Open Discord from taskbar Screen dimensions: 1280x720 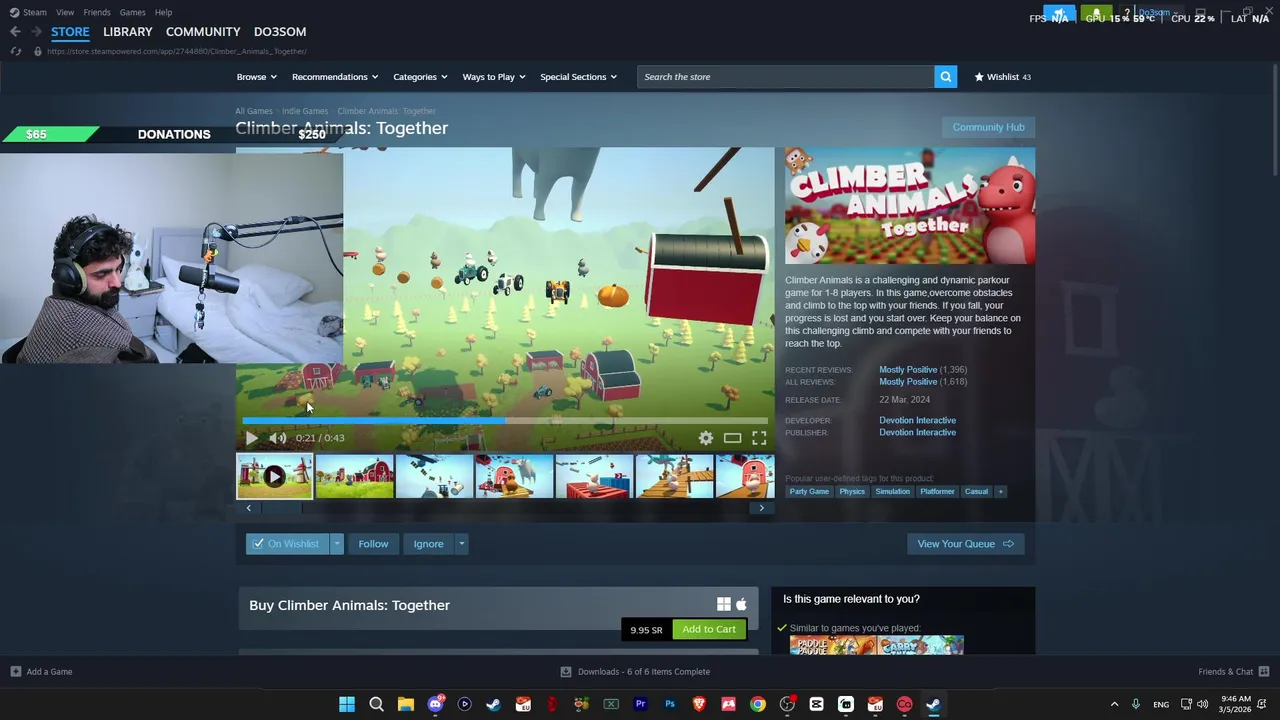click(435, 704)
